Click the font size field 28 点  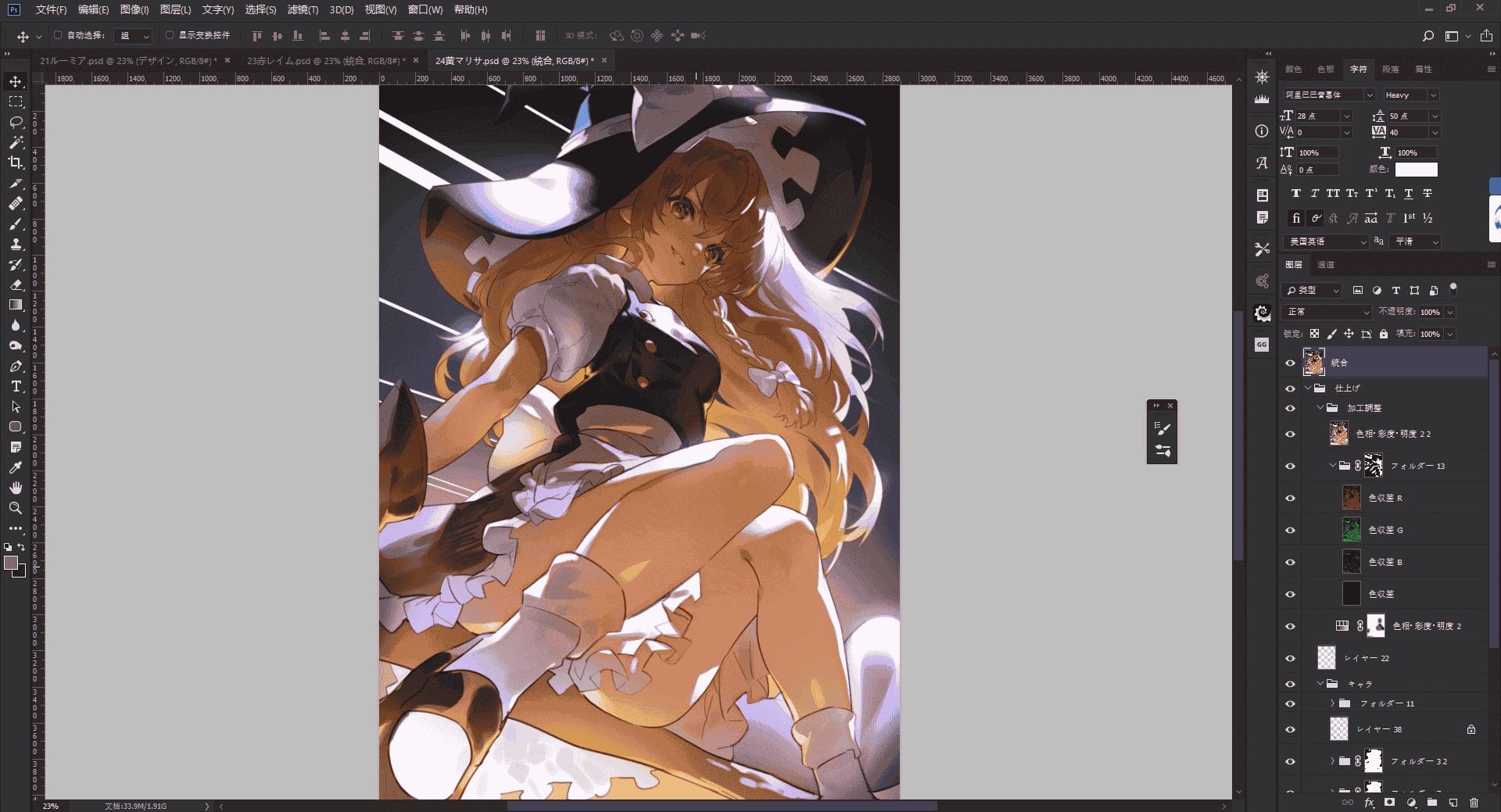pos(1317,116)
